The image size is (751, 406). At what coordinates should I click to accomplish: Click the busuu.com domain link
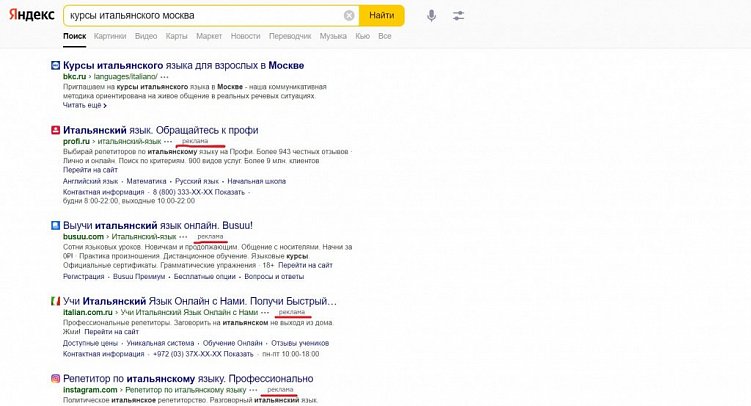tap(83, 237)
